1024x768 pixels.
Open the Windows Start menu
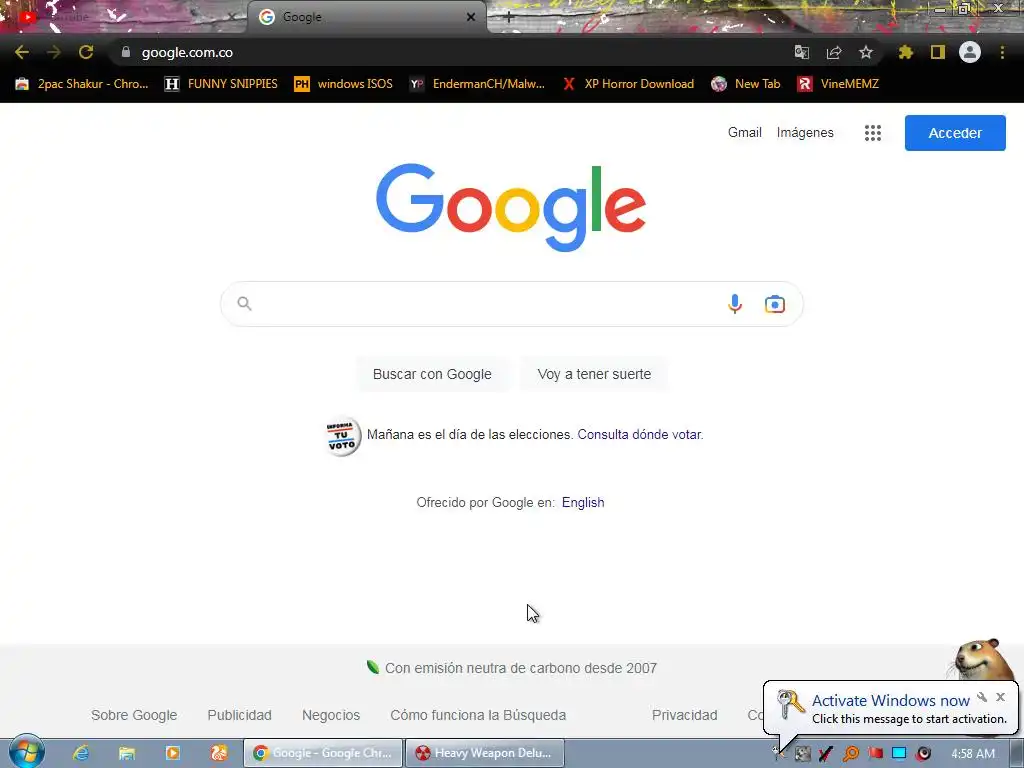point(26,752)
